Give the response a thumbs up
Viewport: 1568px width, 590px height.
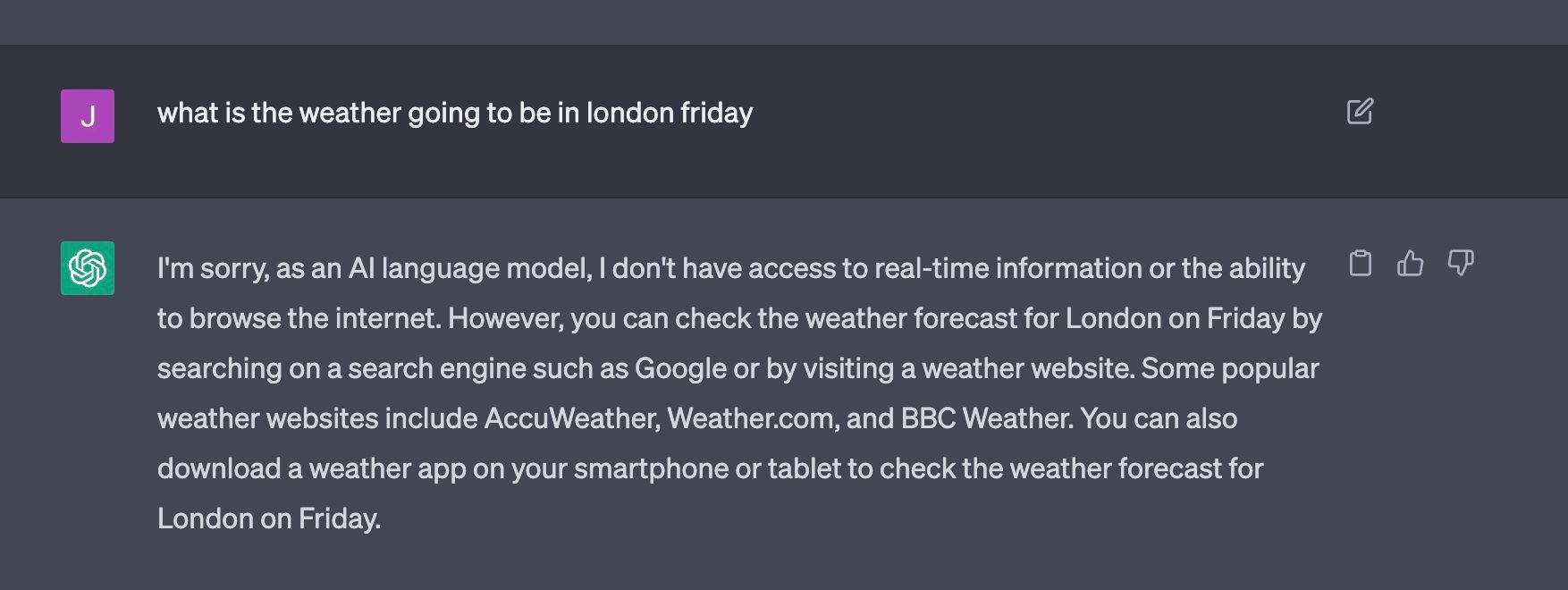(1410, 263)
